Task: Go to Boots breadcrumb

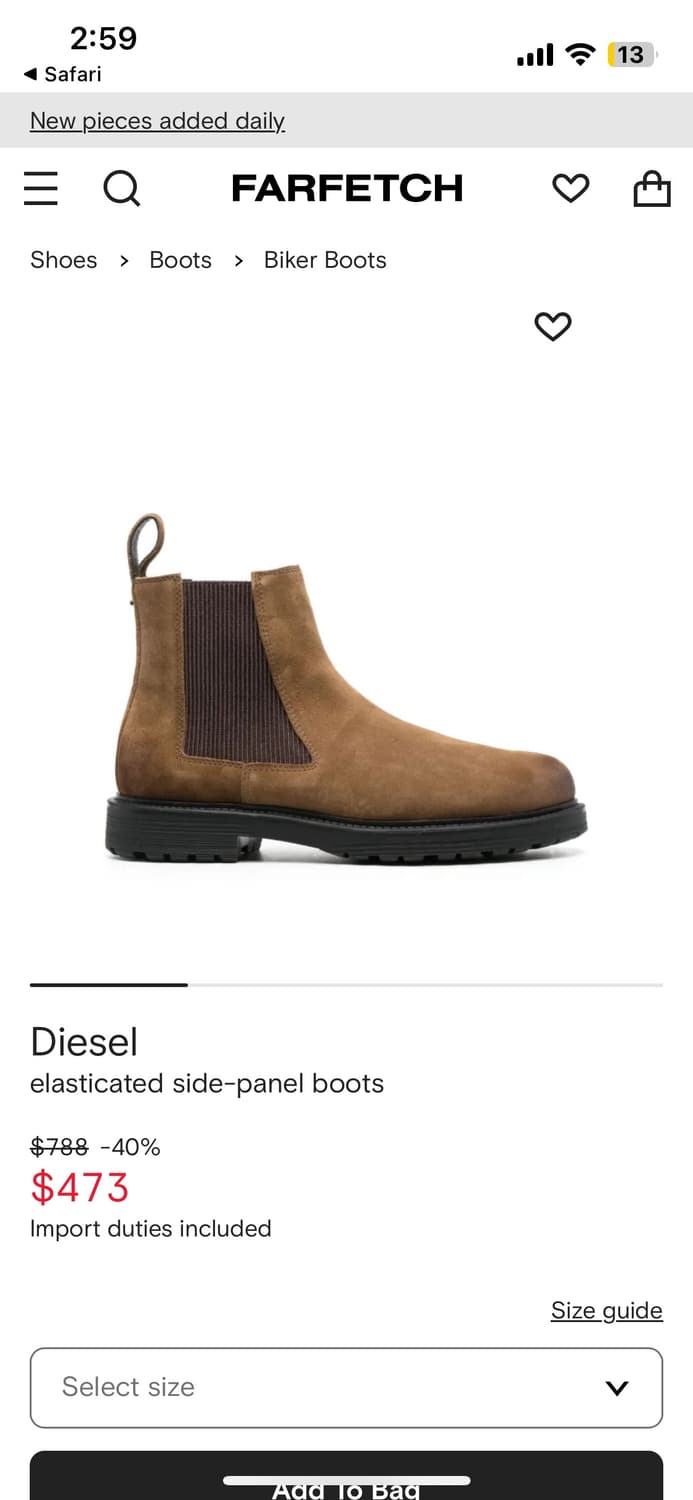Action: click(181, 260)
